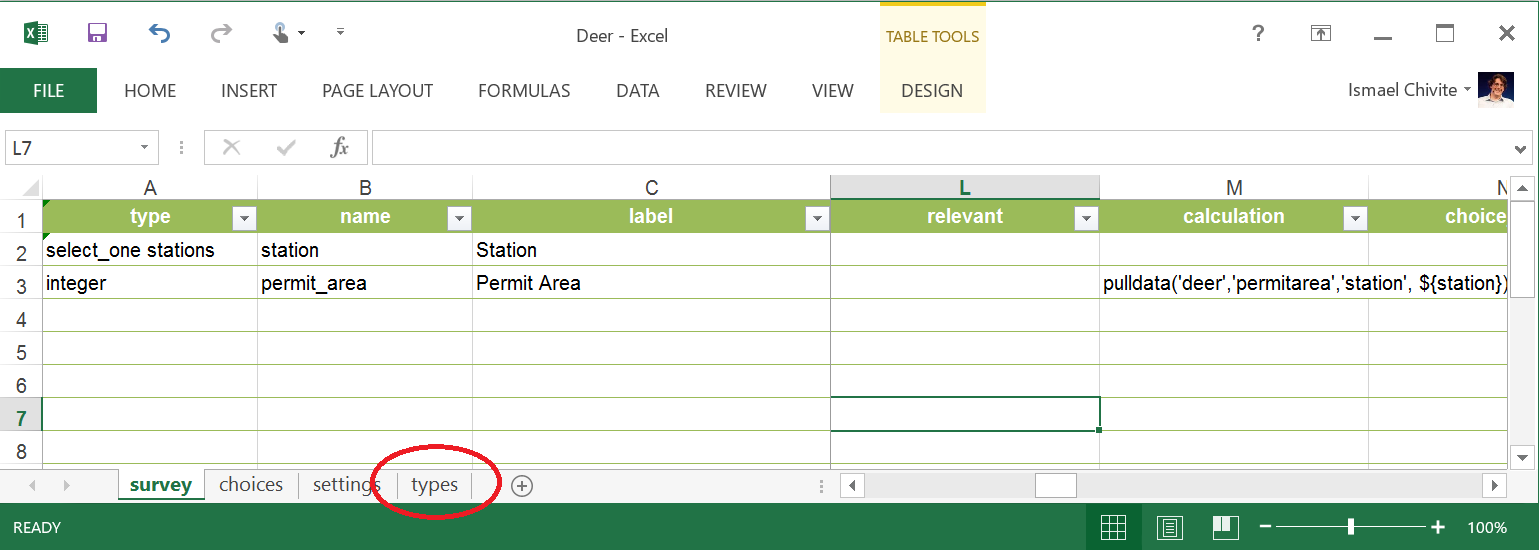
Task: Open the FILE tab
Action: coord(48,90)
